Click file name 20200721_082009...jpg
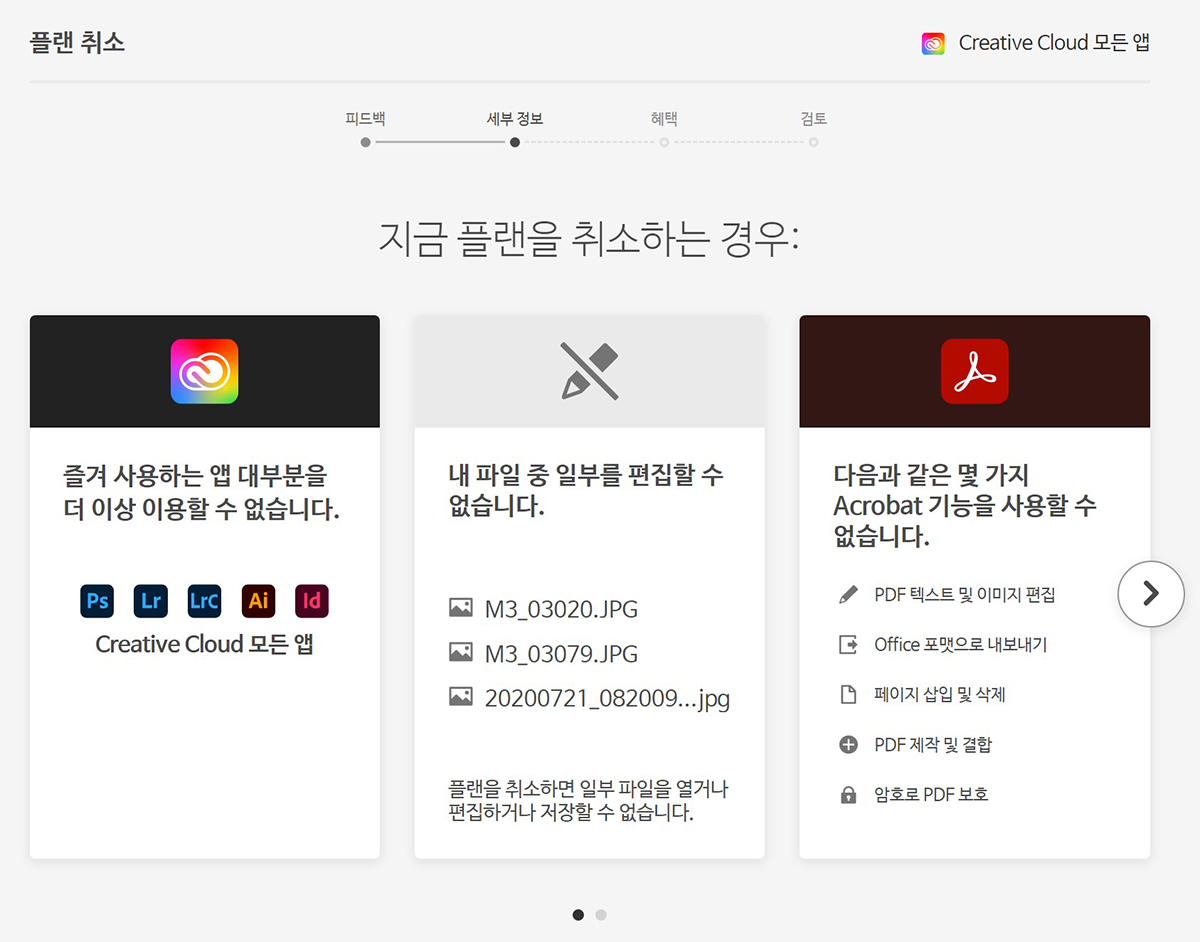The width and height of the screenshot is (1200, 942). click(607, 698)
